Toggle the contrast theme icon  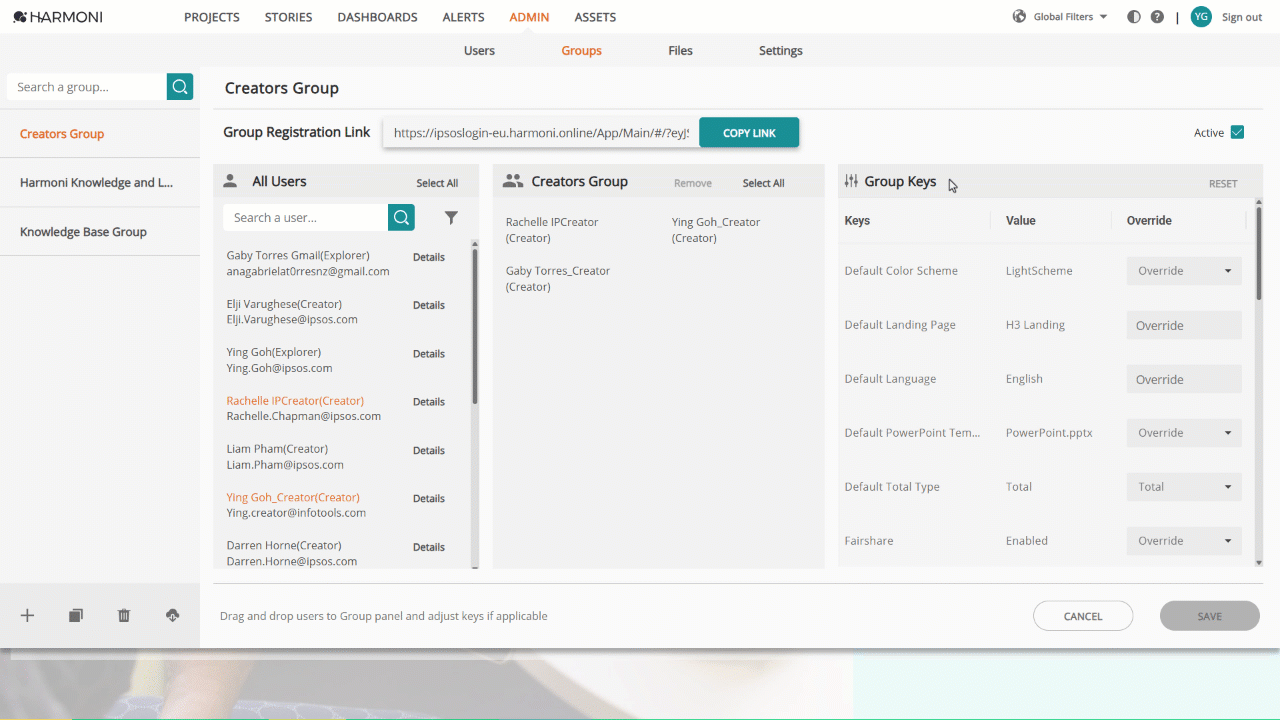pyautogui.click(x=1134, y=17)
